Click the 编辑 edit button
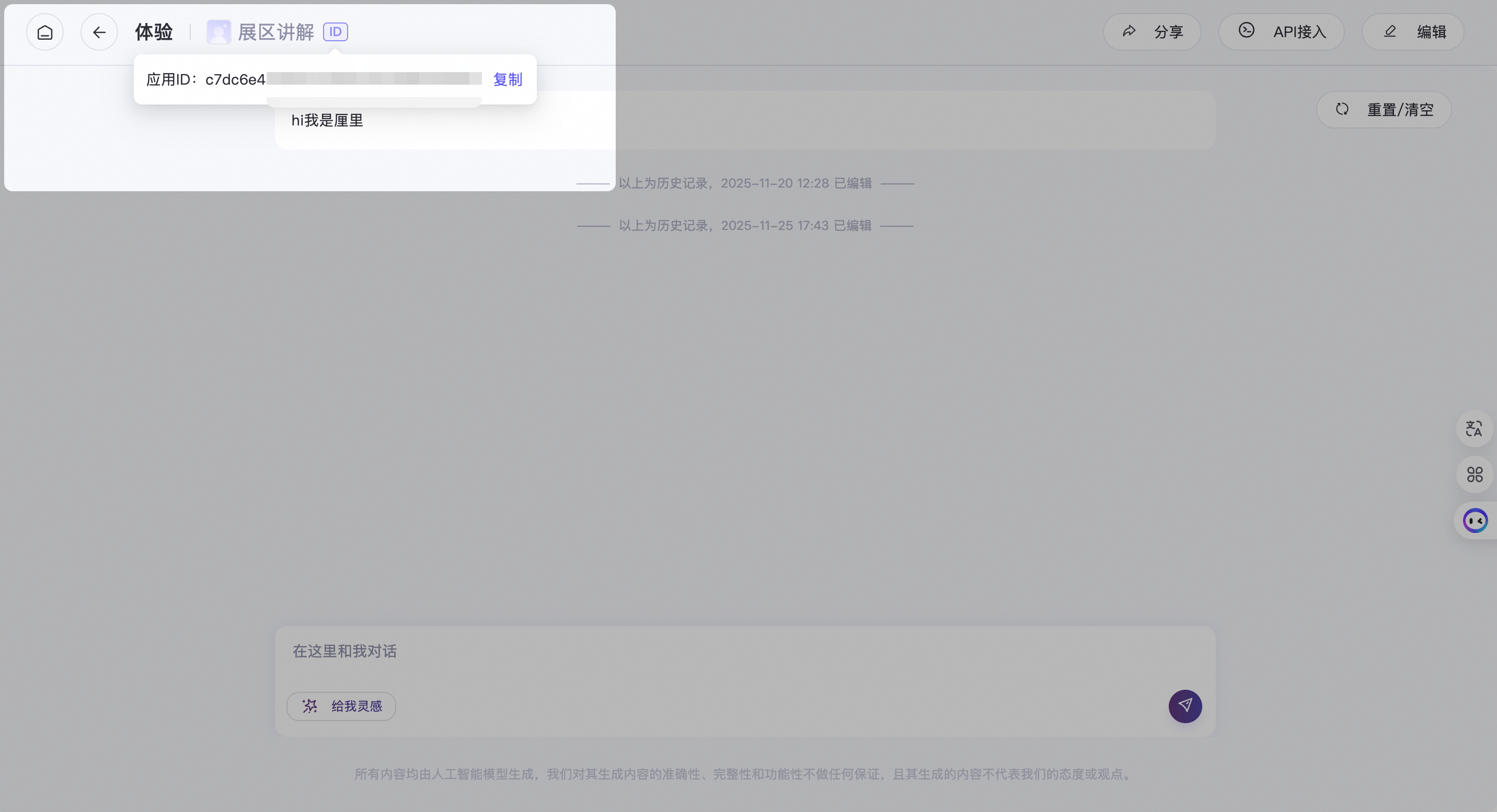This screenshot has height=812, width=1497. coord(1412,32)
